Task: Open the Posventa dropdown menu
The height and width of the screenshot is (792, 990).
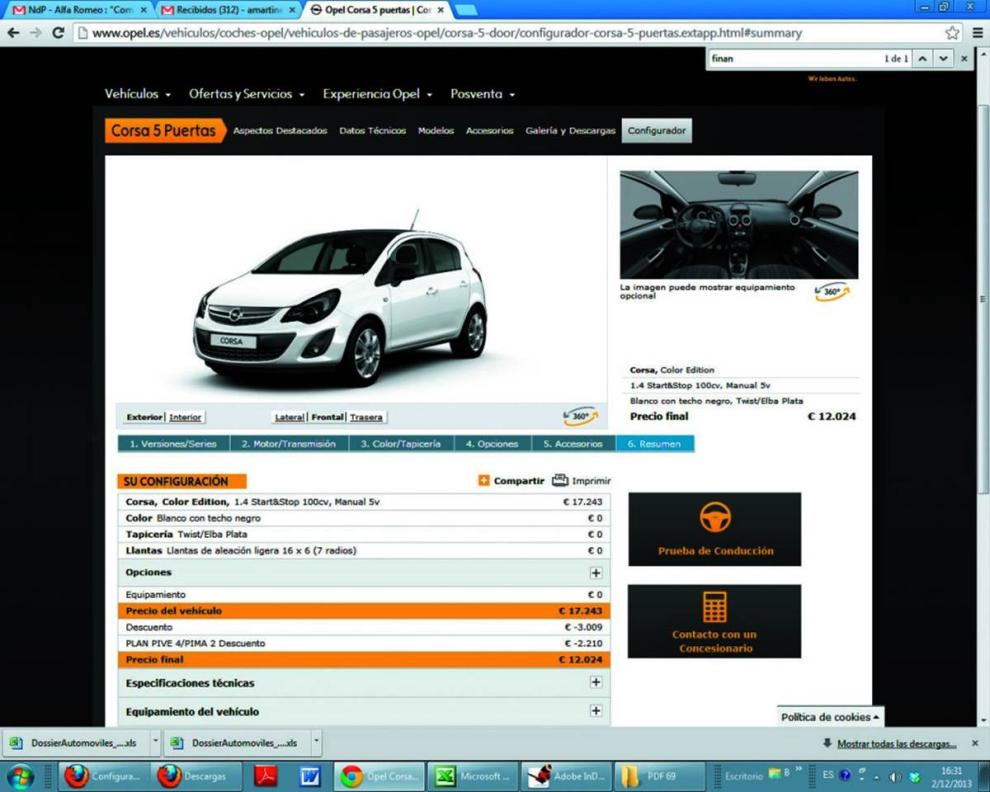Action: (x=483, y=94)
